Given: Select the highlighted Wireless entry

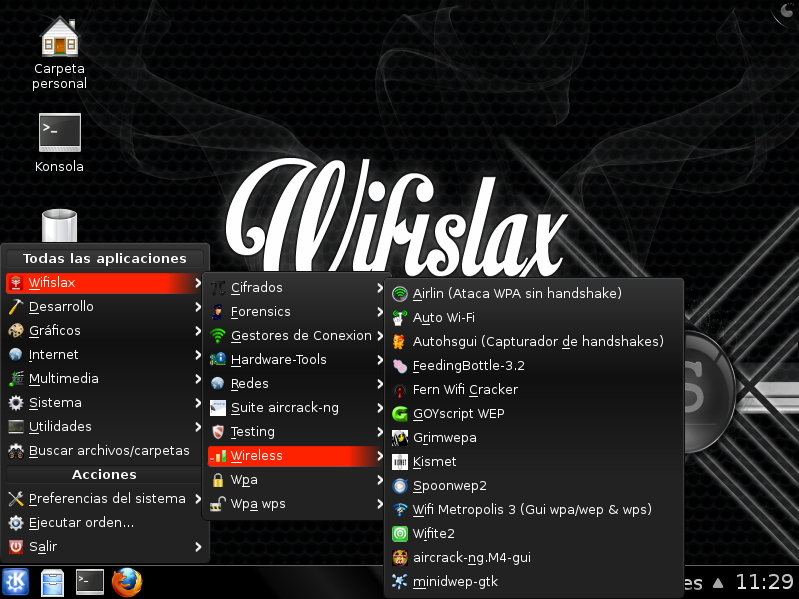Looking at the screenshot, I should 297,456.
